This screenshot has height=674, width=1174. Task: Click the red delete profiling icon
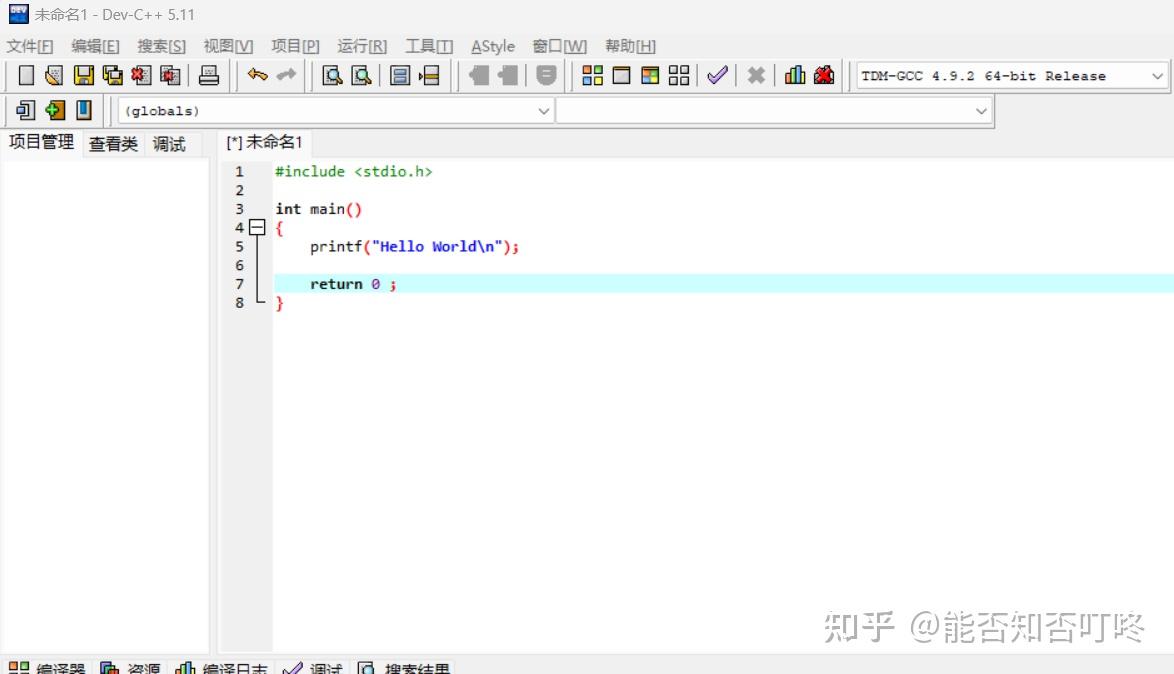click(x=822, y=75)
